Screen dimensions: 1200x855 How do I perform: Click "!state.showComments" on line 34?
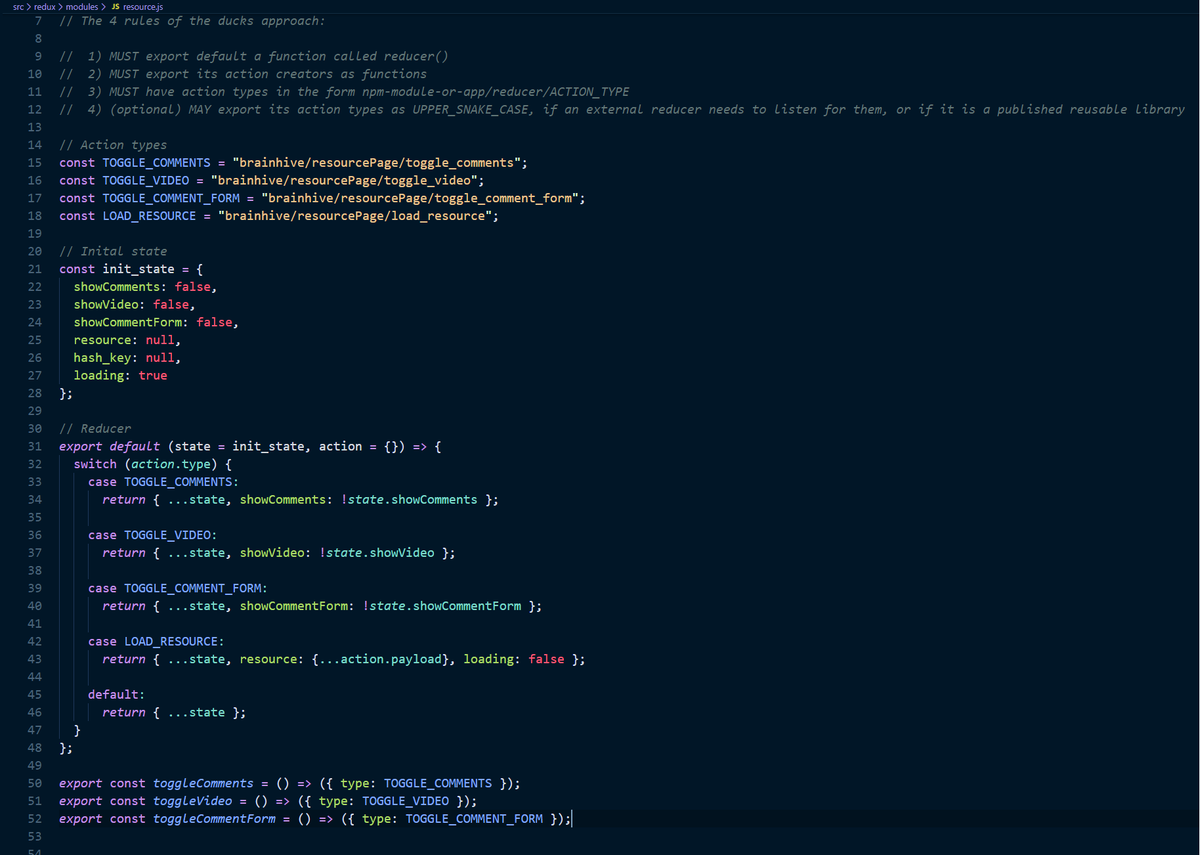pyautogui.click(x=410, y=500)
